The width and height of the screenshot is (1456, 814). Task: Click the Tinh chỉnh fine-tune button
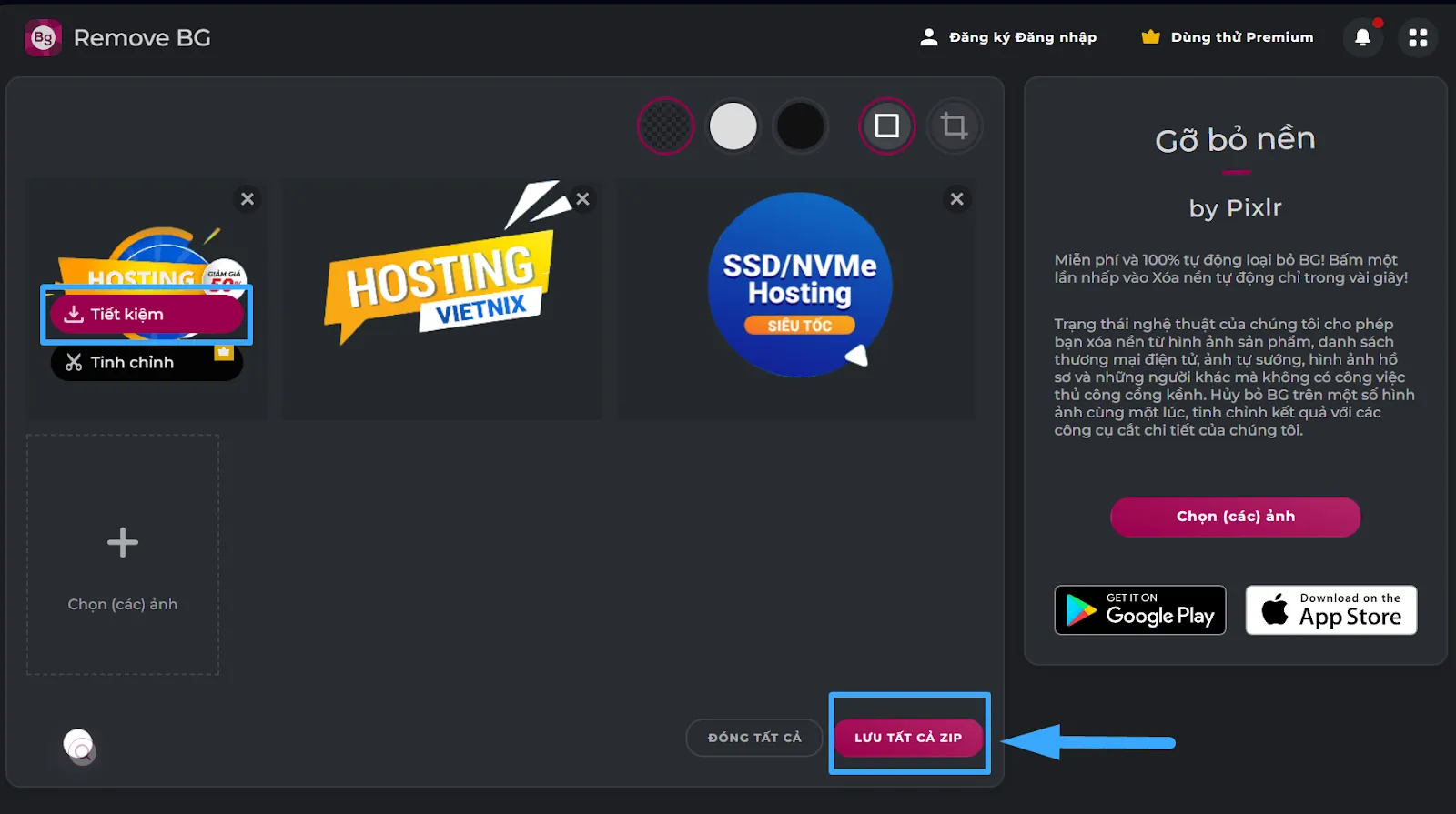pos(147,362)
